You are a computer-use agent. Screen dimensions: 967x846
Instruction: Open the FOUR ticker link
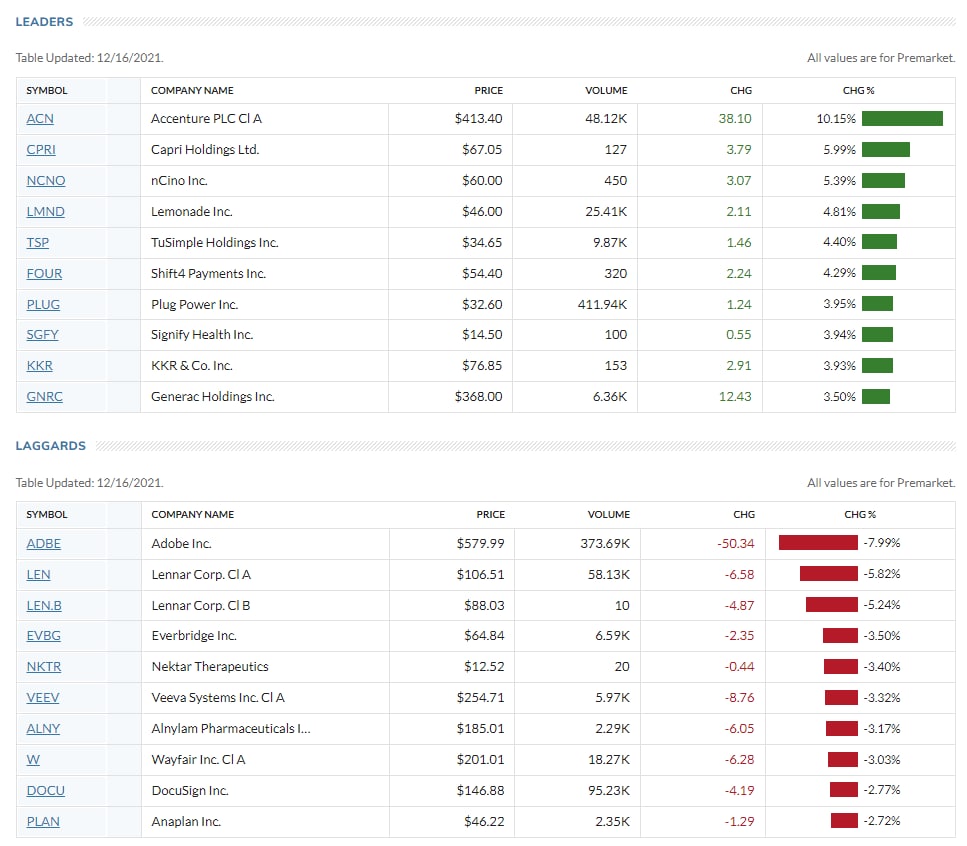pyautogui.click(x=44, y=273)
